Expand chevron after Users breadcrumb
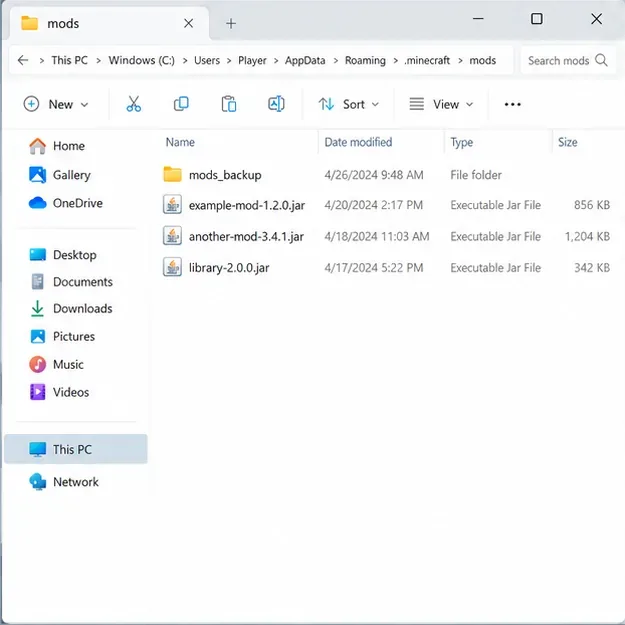This screenshot has height=625, width=625. [x=229, y=61]
